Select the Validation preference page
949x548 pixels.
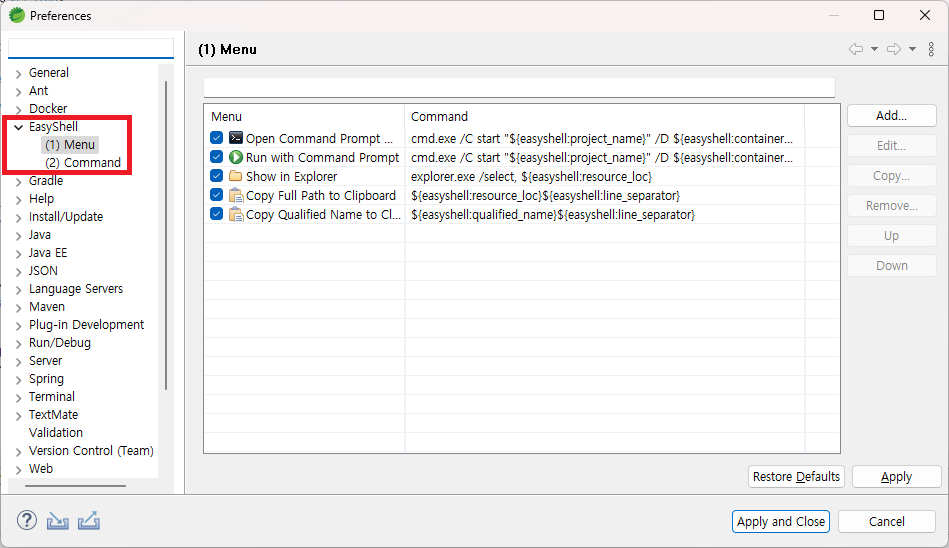coord(56,432)
